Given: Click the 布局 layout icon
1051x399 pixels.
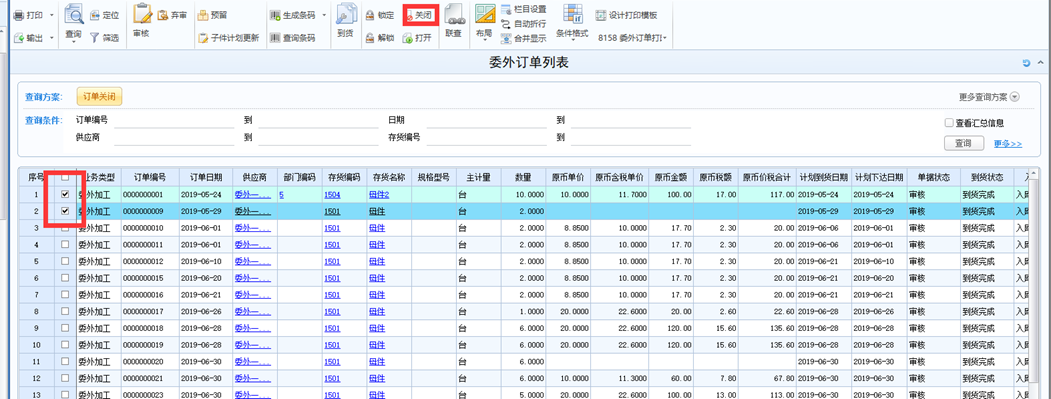Looking at the screenshot, I should 485,13.
